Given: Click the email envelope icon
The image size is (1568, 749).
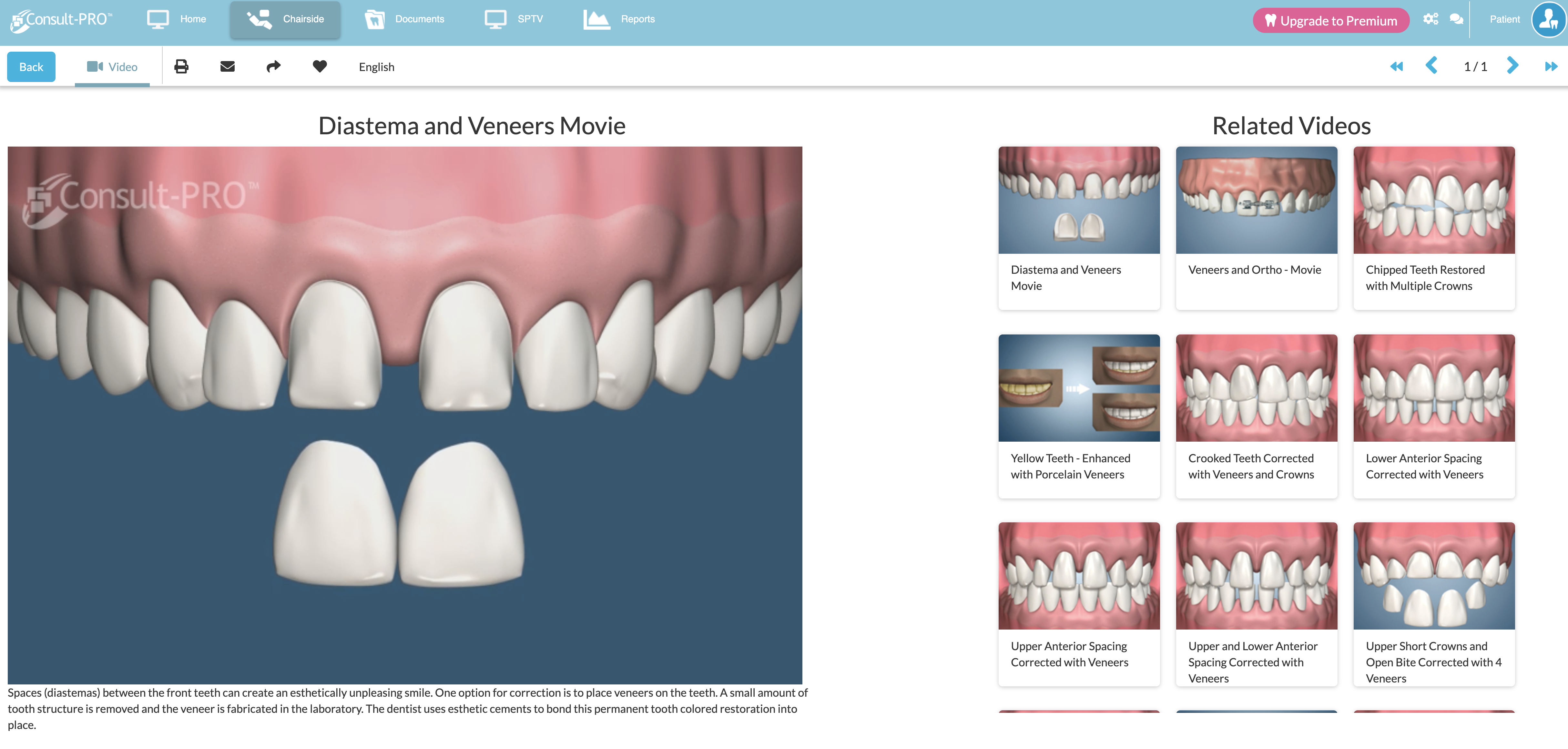Looking at the screenshot, I should [x=227, y=67].
